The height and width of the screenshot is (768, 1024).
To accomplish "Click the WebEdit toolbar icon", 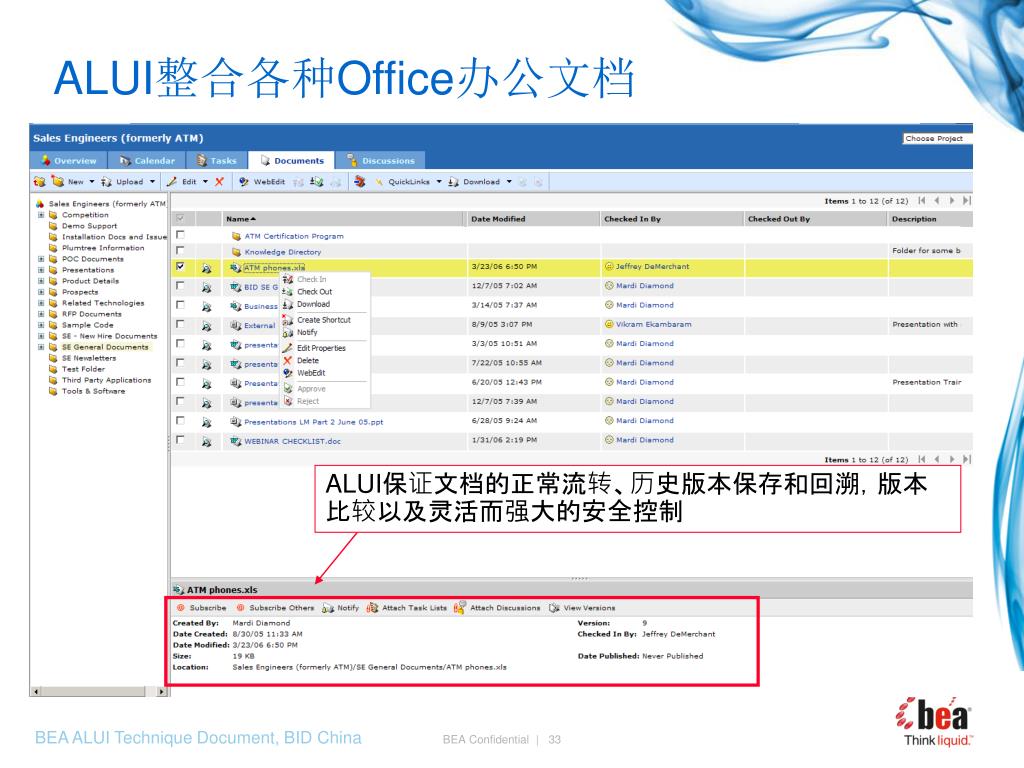I will pyautogui.click(x=244, y=182).
